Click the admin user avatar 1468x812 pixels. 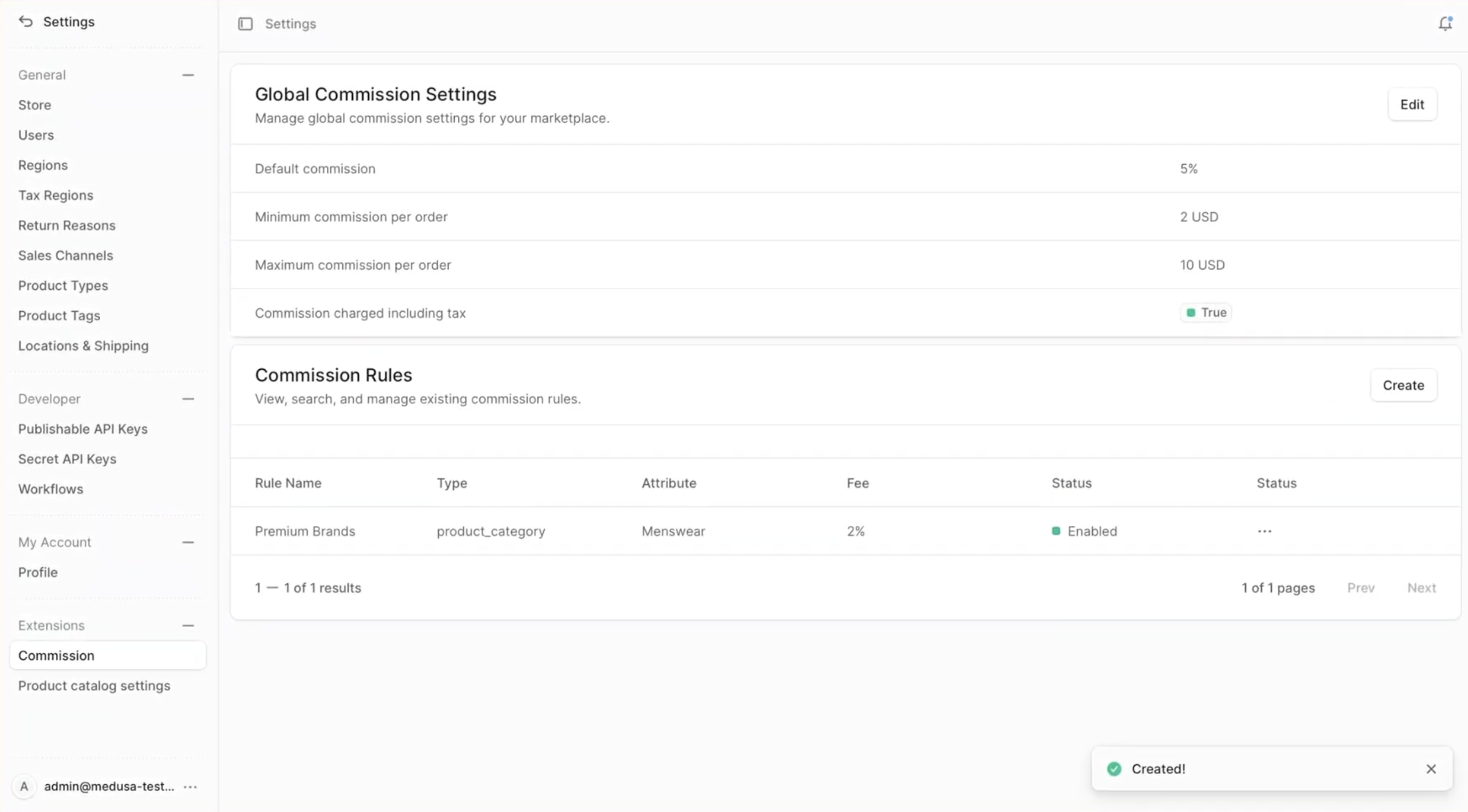click(24, 786)
